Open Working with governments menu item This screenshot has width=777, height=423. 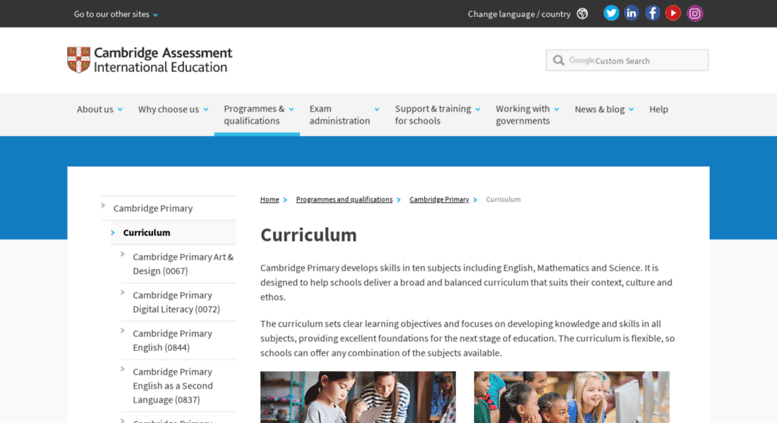(x=522, y=114)
